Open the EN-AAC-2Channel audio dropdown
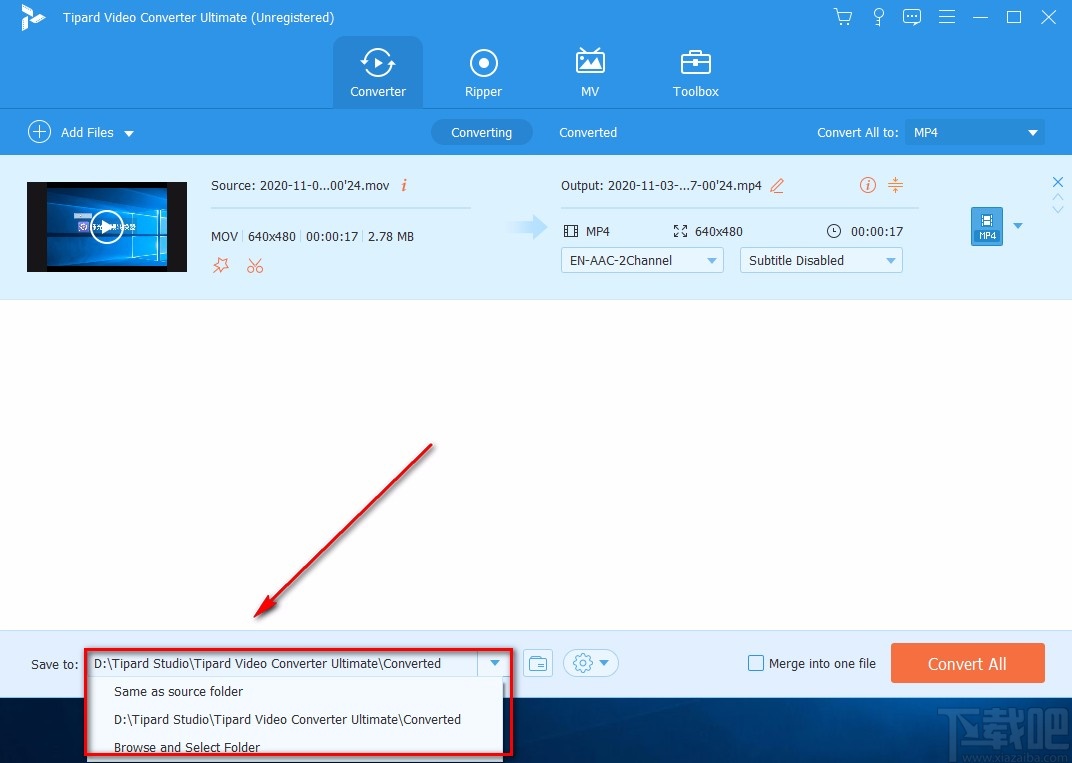This screenshot has width=1072, height=763. click(x=642, y=260)
